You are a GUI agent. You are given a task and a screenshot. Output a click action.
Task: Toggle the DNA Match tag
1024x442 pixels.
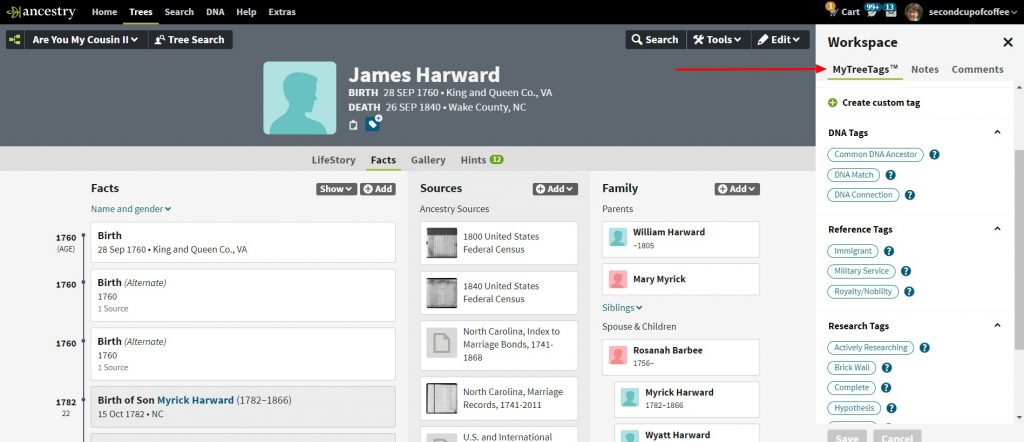[x=854, y=175]
